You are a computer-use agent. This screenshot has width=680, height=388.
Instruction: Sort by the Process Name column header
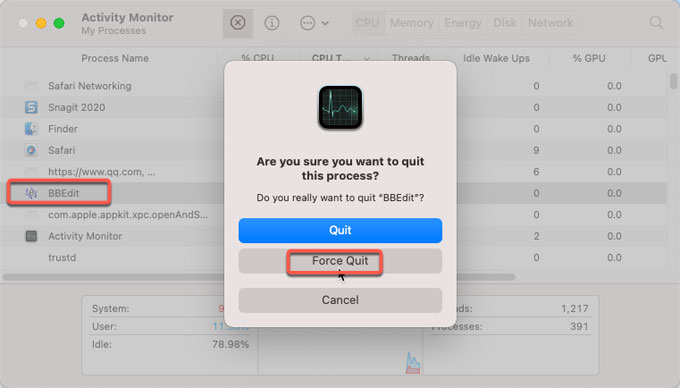click(115, 58)
